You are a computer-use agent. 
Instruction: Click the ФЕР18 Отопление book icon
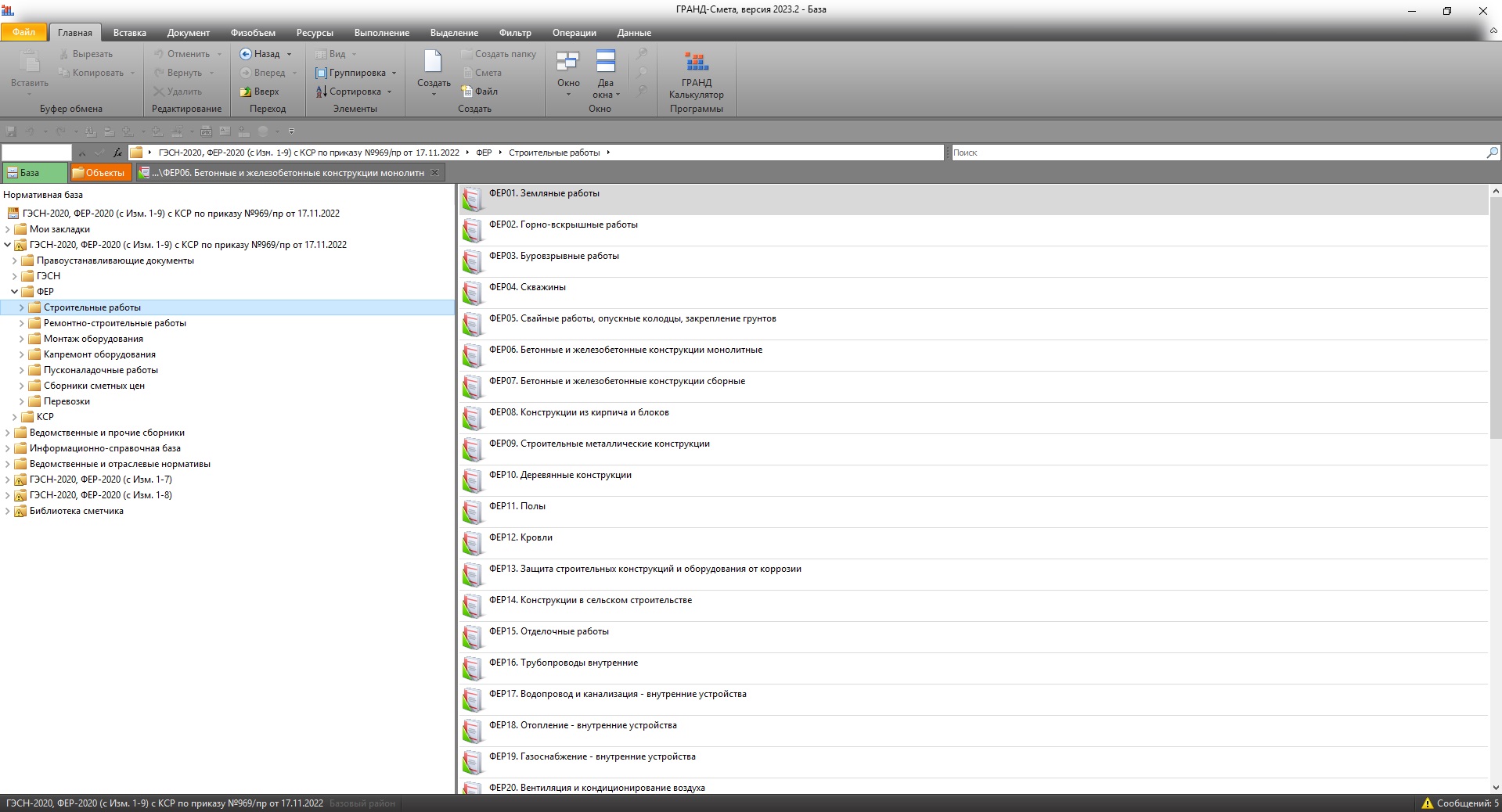[472, 731]
